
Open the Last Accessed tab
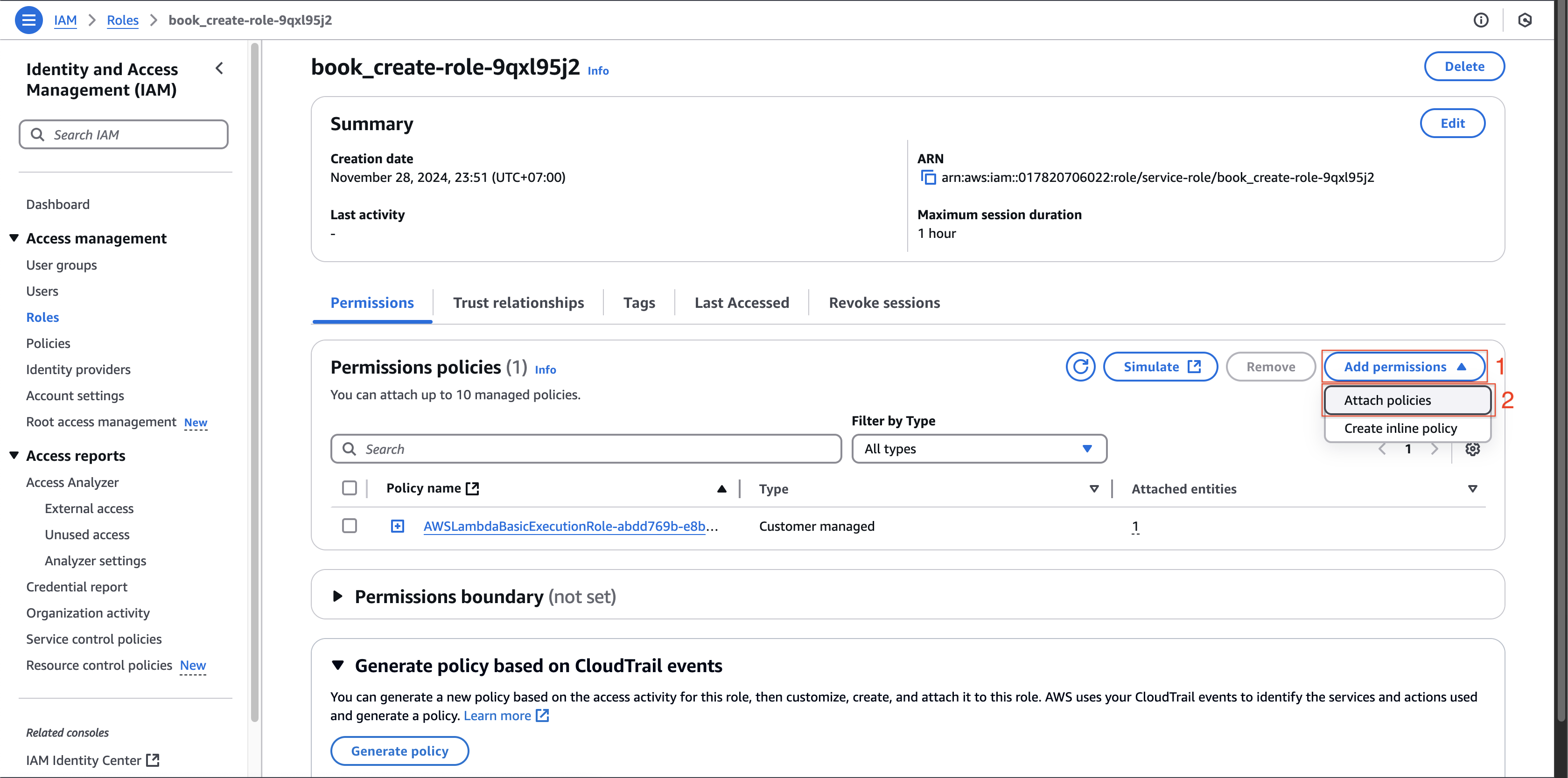click(x=742, y=303)
